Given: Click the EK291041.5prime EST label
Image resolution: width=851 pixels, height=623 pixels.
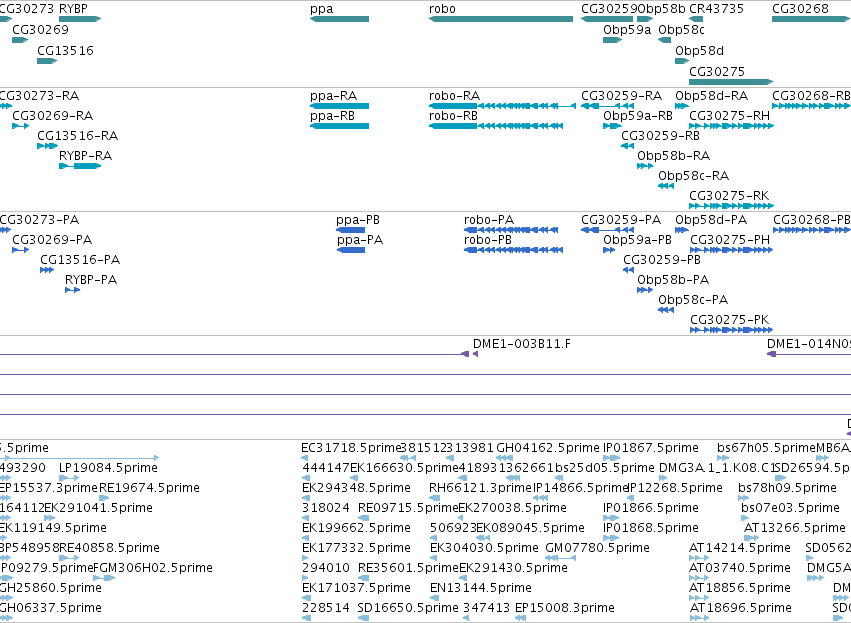Looking at the screenshot, I should pos(98,508).
